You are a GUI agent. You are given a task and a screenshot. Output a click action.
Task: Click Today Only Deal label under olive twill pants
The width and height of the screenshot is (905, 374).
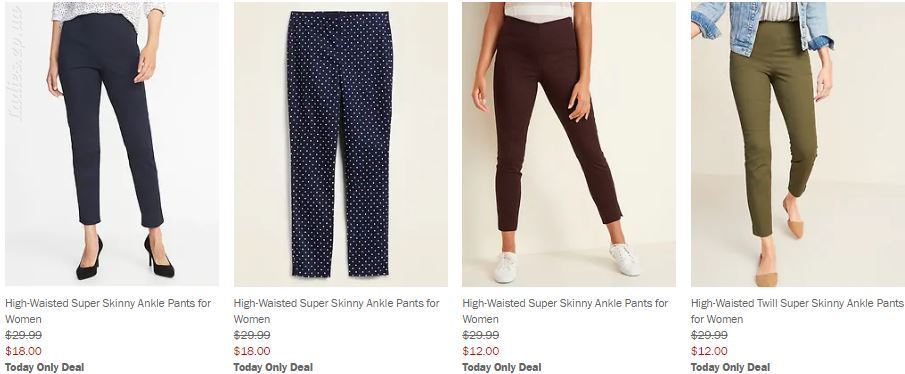730,367
